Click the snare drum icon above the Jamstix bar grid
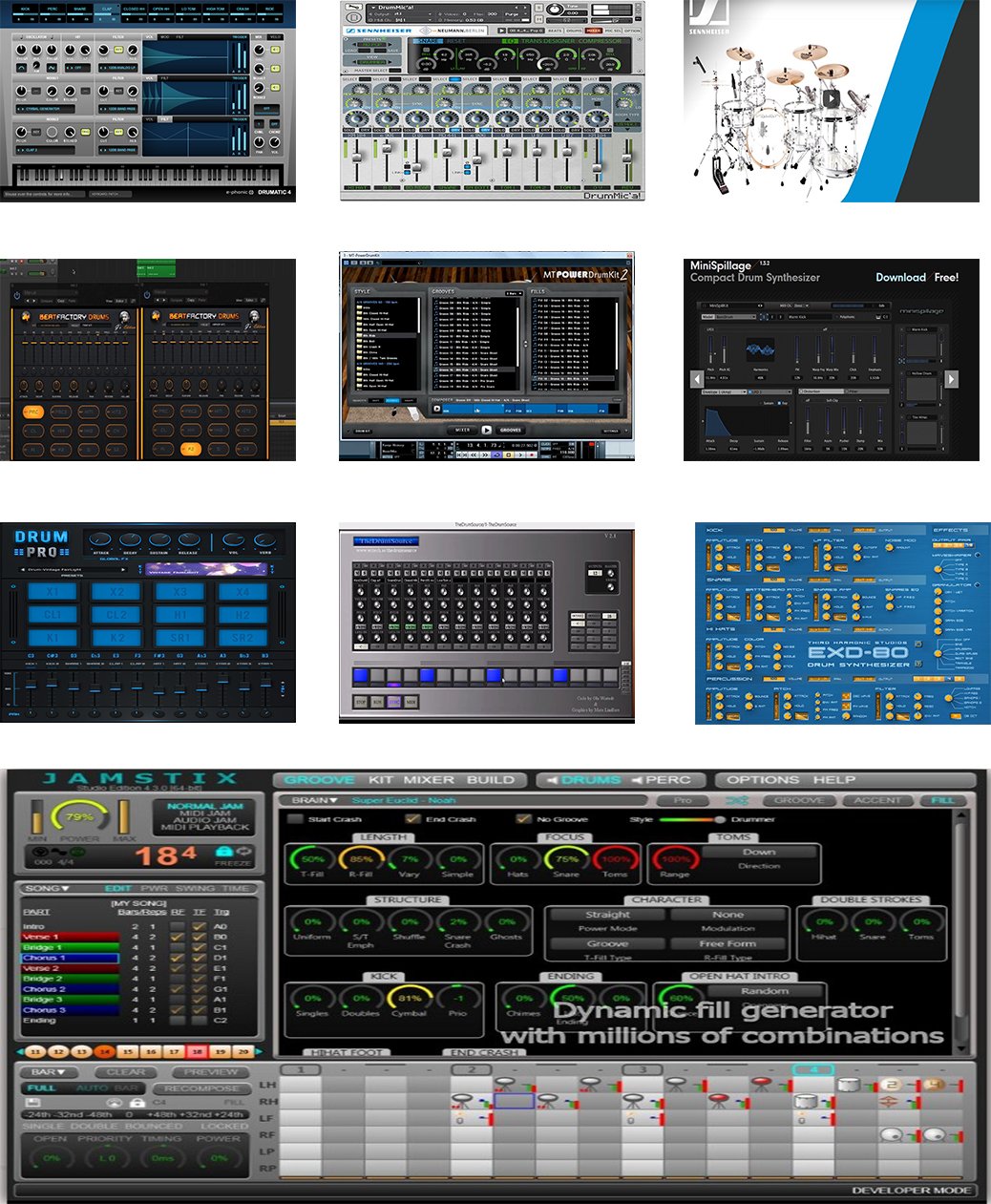Viewport: 991px width, 1204px height. [849, 1085]
